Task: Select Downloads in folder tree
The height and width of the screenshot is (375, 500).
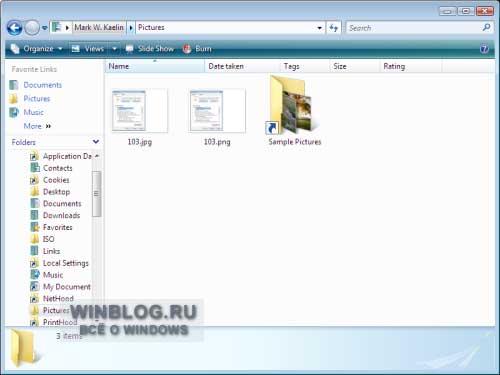Action: pos(61,215)
